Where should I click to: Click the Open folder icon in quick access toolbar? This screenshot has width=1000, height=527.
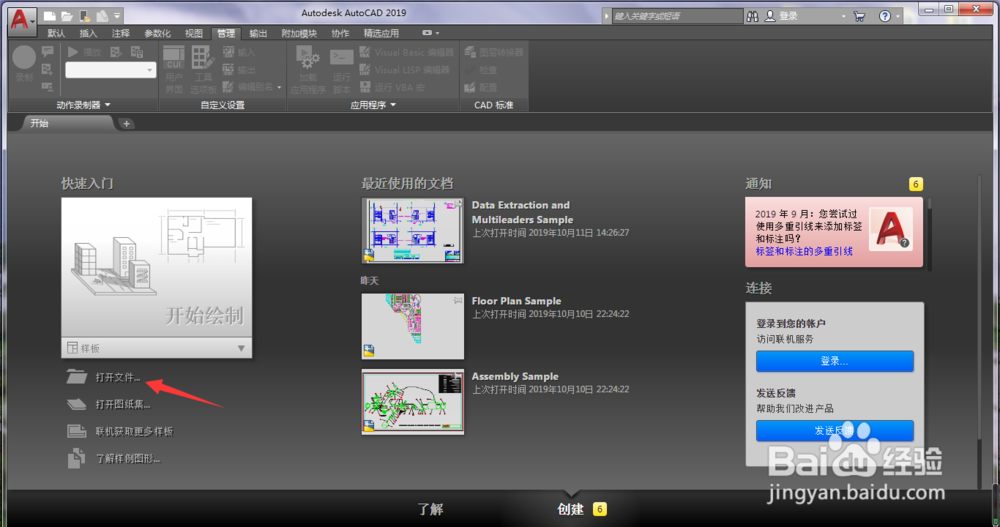(x=67, y=16)
